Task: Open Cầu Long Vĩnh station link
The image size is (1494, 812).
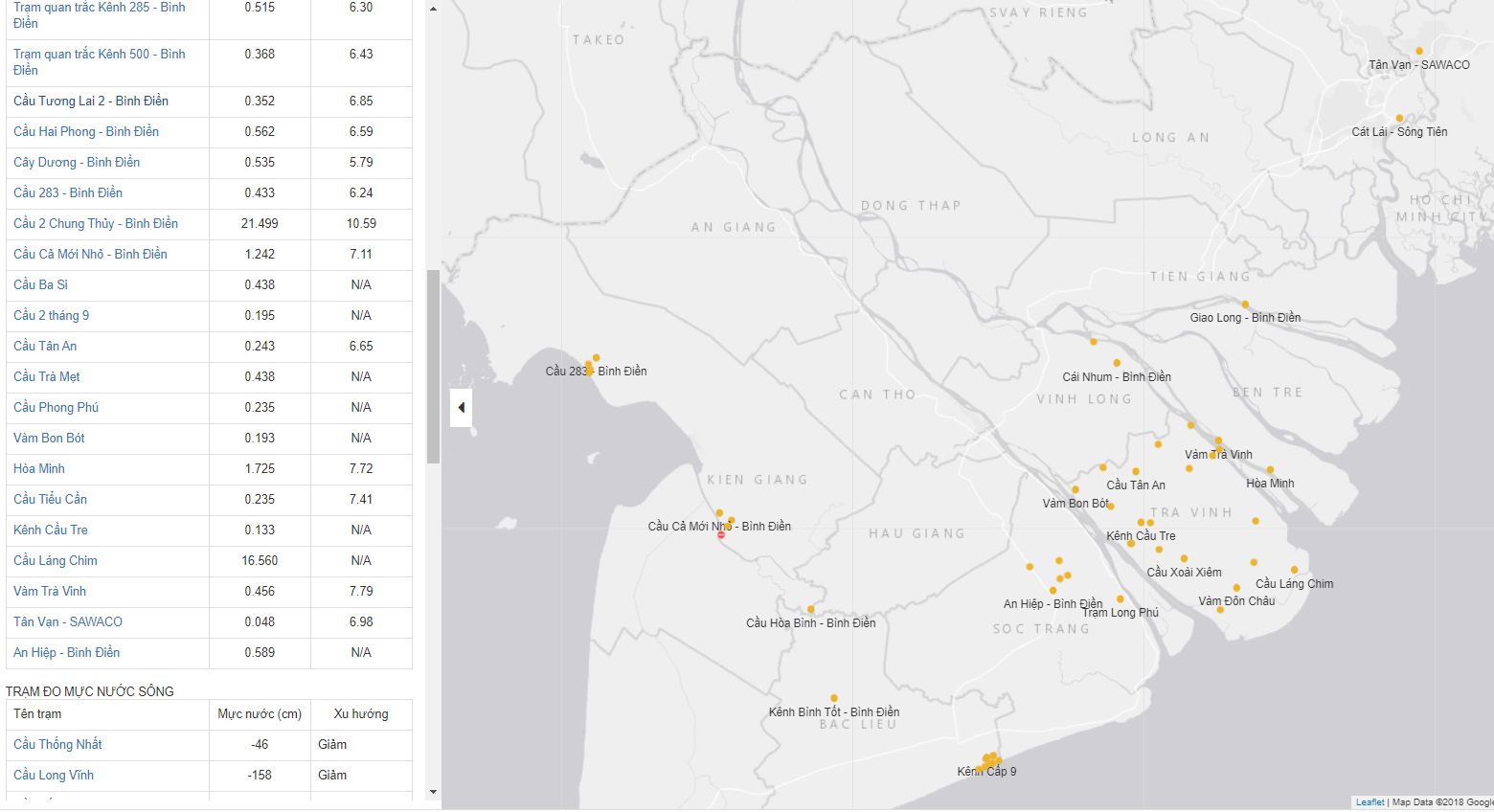Action: pos(54,775)
